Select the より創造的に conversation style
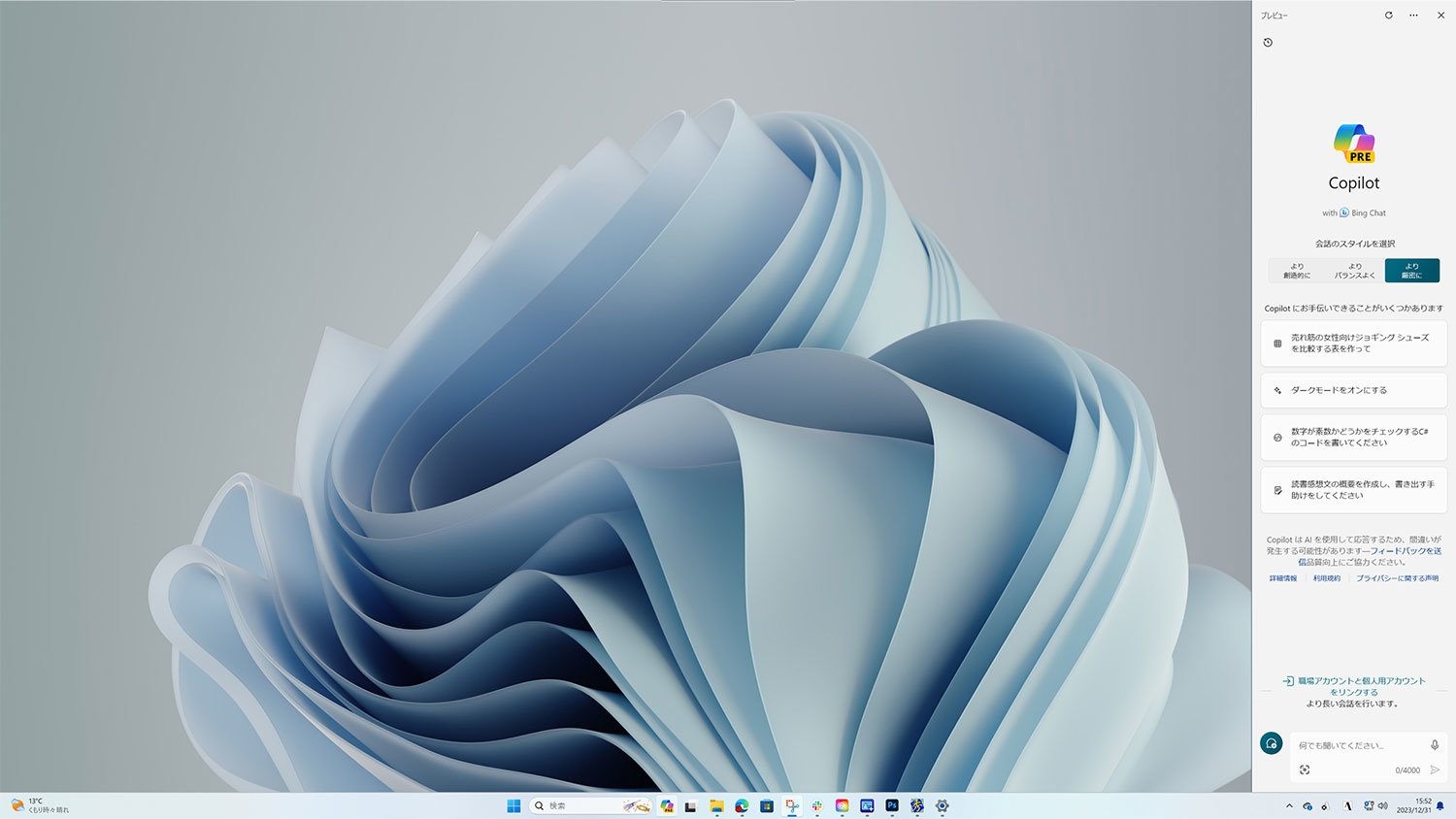The width and height of the screenshot is (1456, 819). point(1297,270)
